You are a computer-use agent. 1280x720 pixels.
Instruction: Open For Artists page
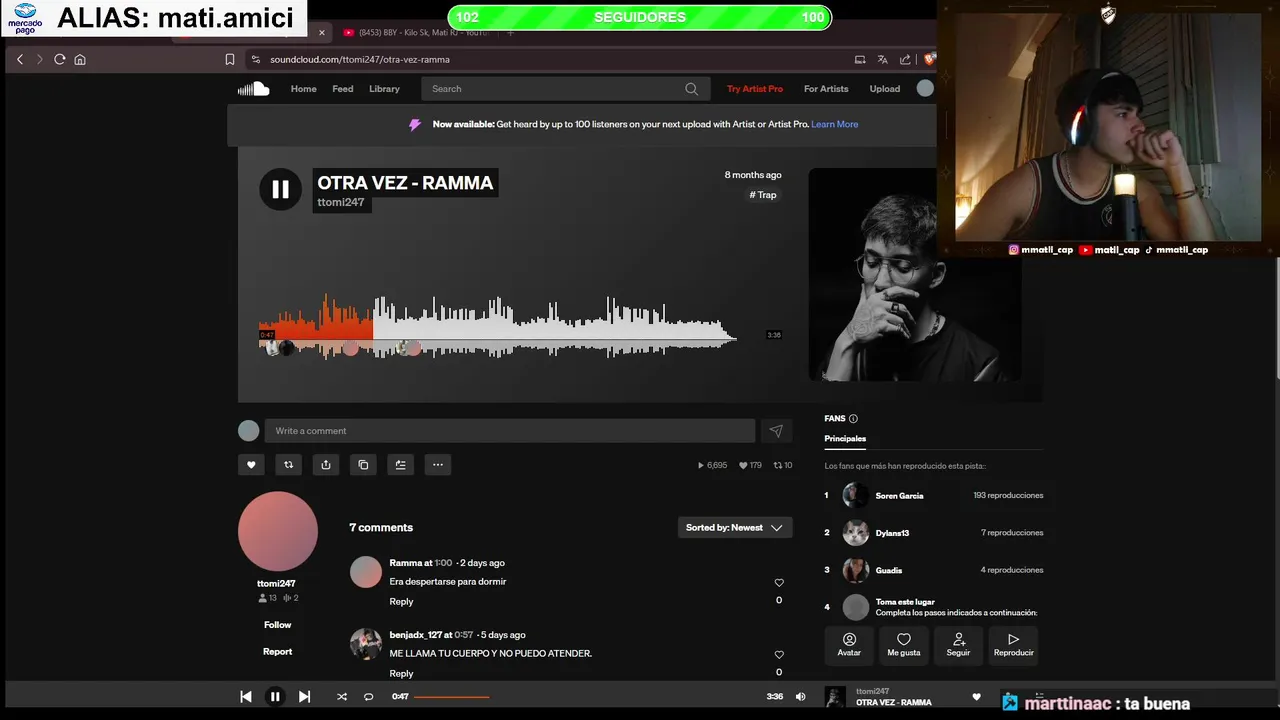click(x=826, y=89)
